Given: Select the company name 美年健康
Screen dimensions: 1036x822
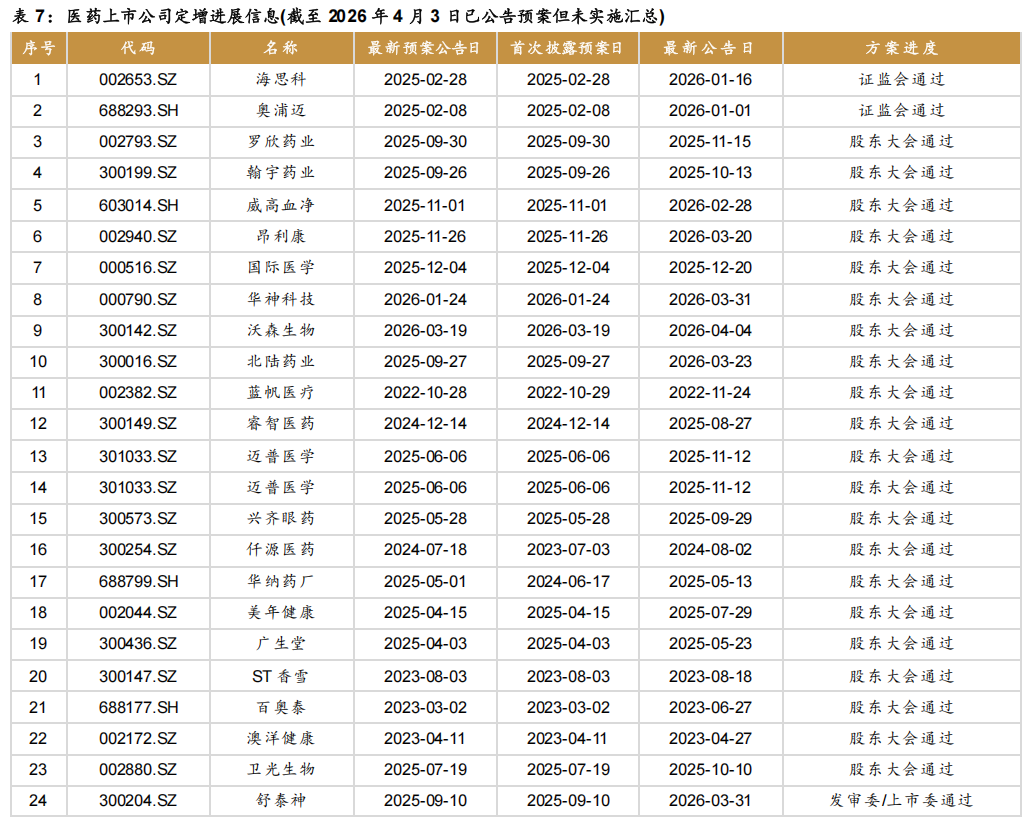Looking at the screenshot, I should pos(281,613).
